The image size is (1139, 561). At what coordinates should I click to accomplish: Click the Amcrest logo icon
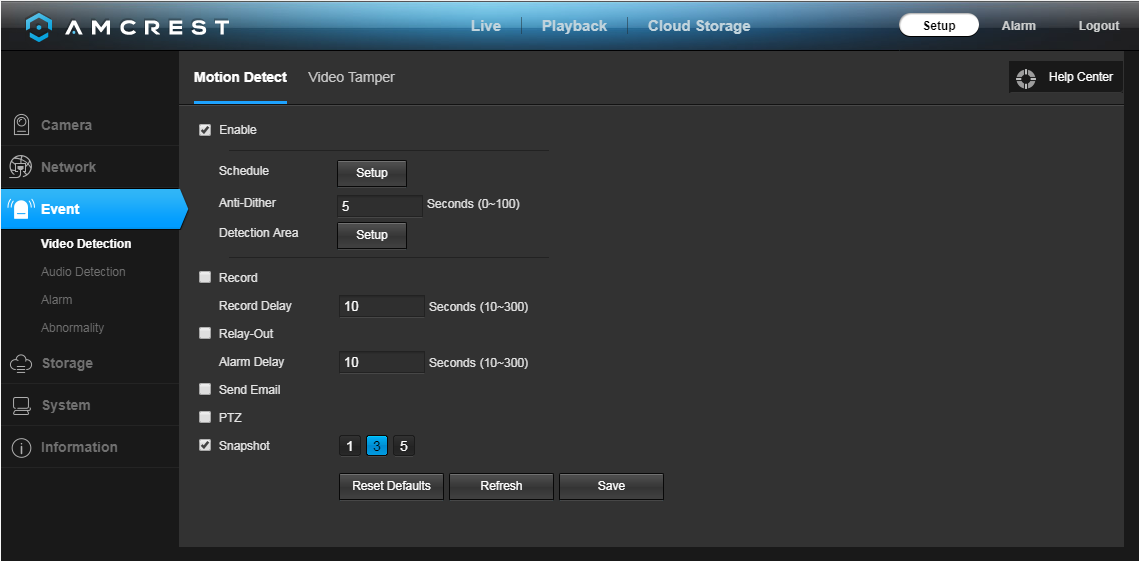point(38,26)
